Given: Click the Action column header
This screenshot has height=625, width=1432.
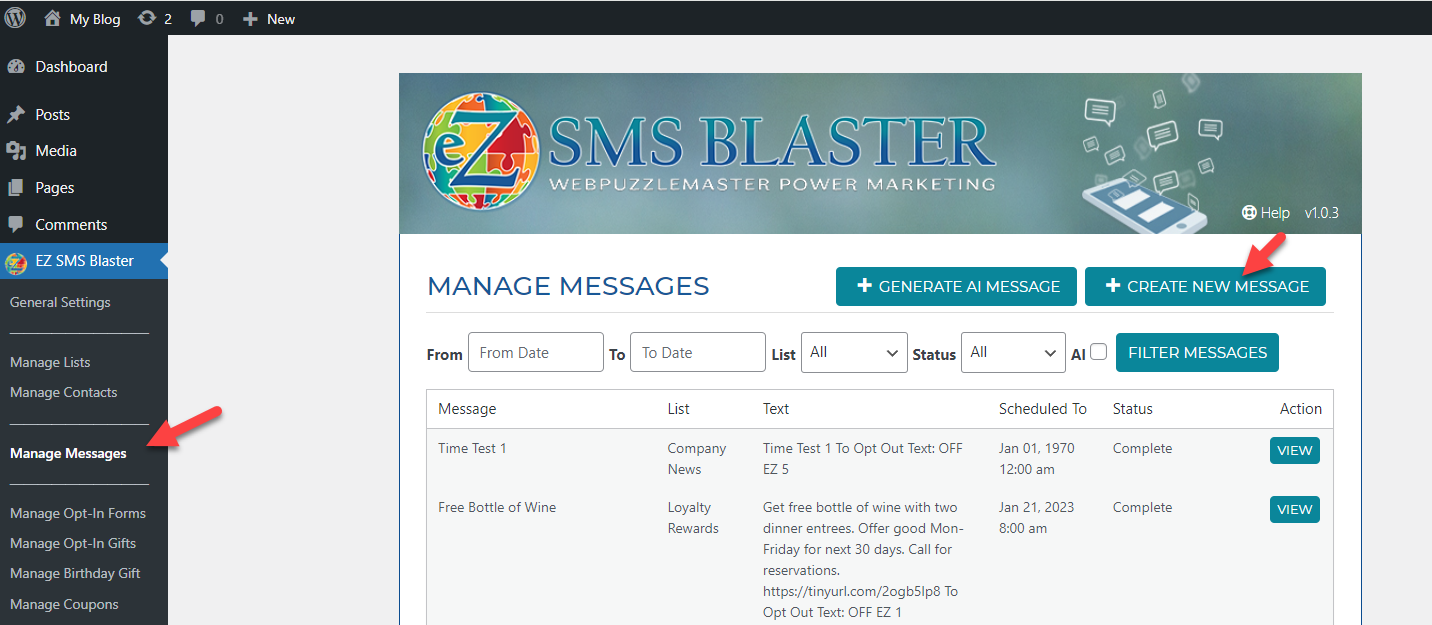Looking at the screenshot, I should 1301,408.
